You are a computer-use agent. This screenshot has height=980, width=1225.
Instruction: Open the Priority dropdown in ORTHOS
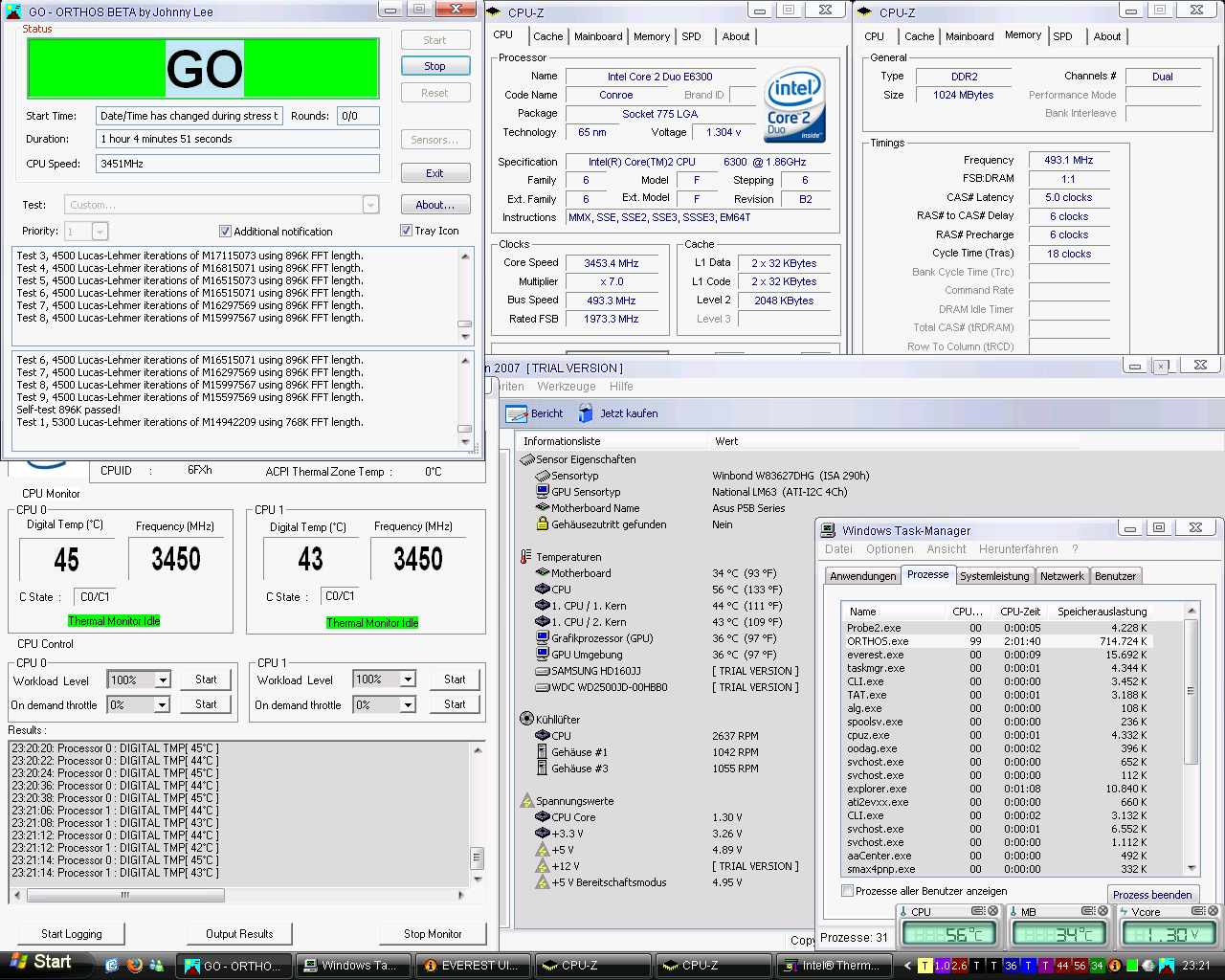[x=100, y=232]
